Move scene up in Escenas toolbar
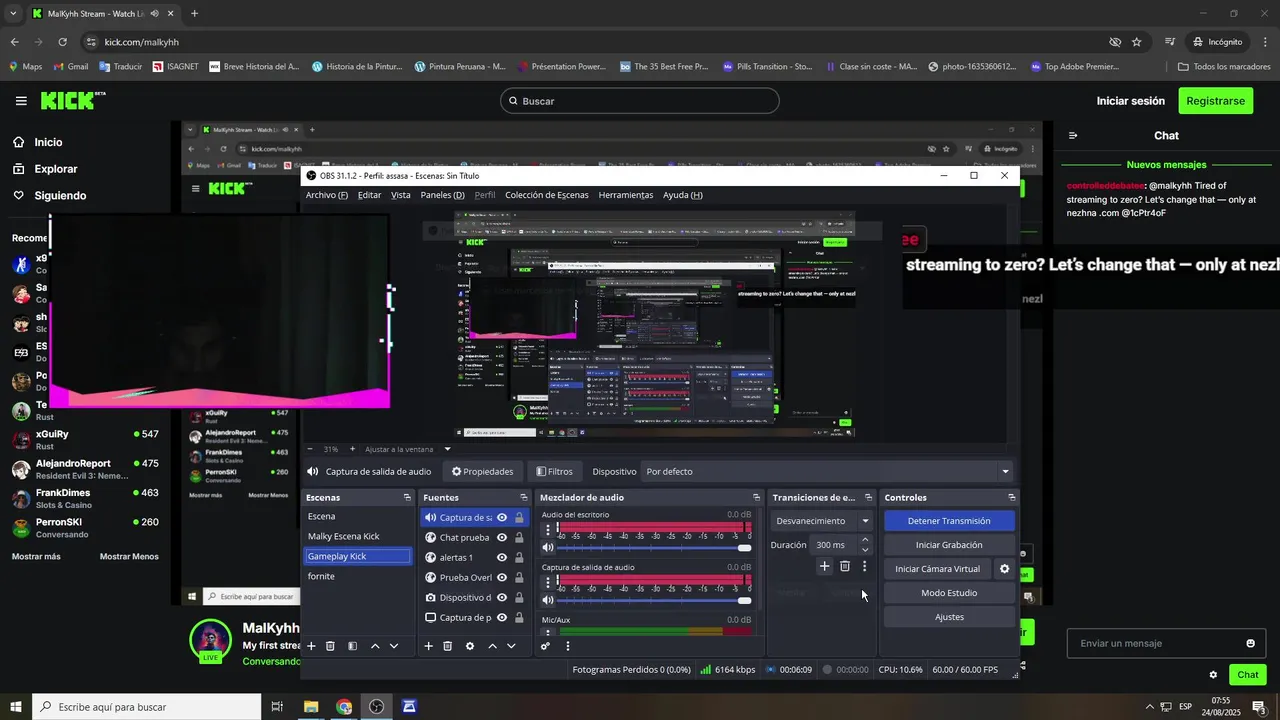Screen dimensions: 1280x720 click(375, 646)
